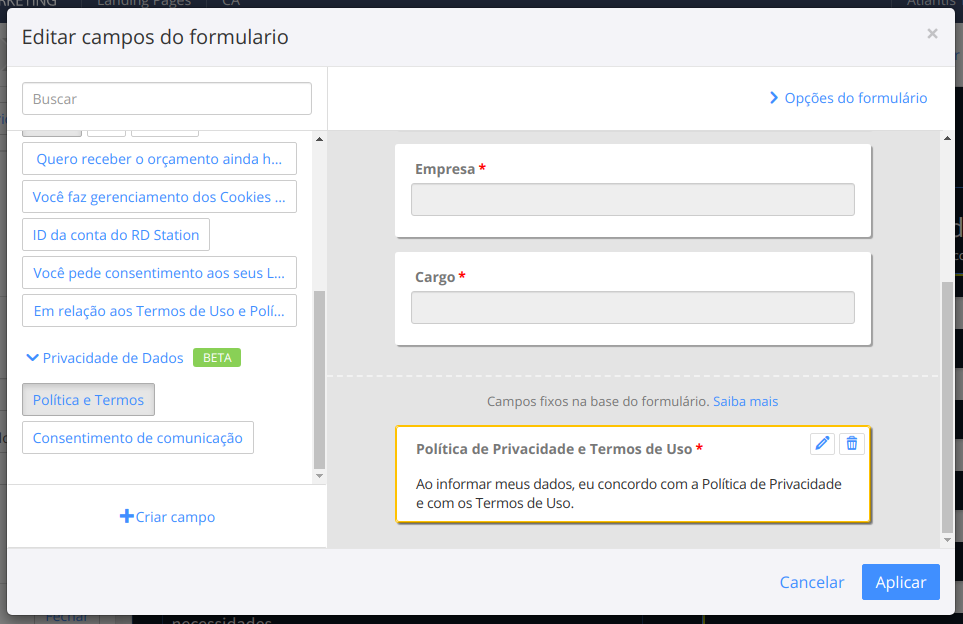
Task: Click the Empresa input box
Action: point(632,200)
